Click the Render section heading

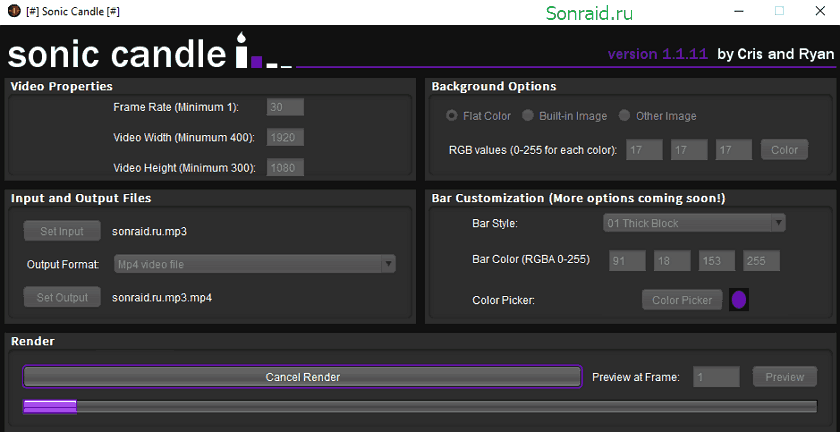[33, 341]
